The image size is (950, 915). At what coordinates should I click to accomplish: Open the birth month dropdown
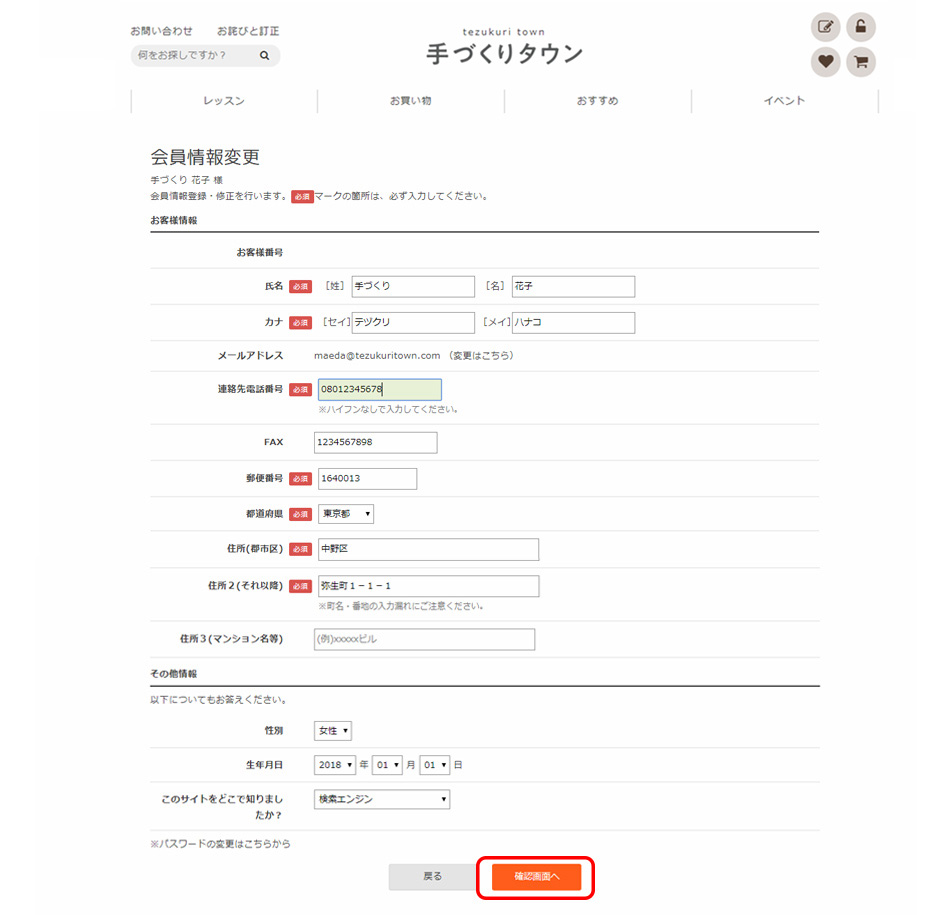tap(387, 765)
